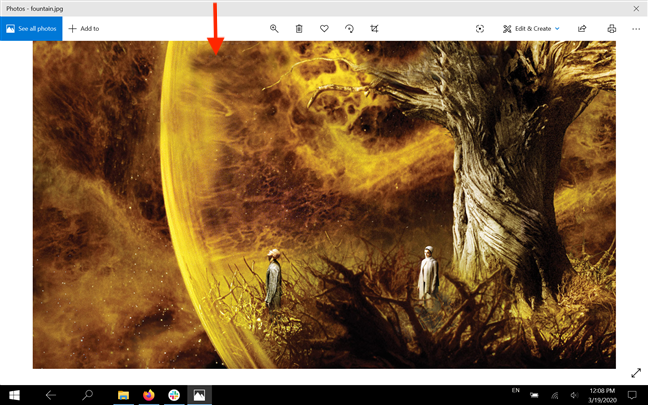This screenshot has width=648, height=405.
Task: Click the EN language indicator
Action: pyautogui.click(x=515, y=391)
